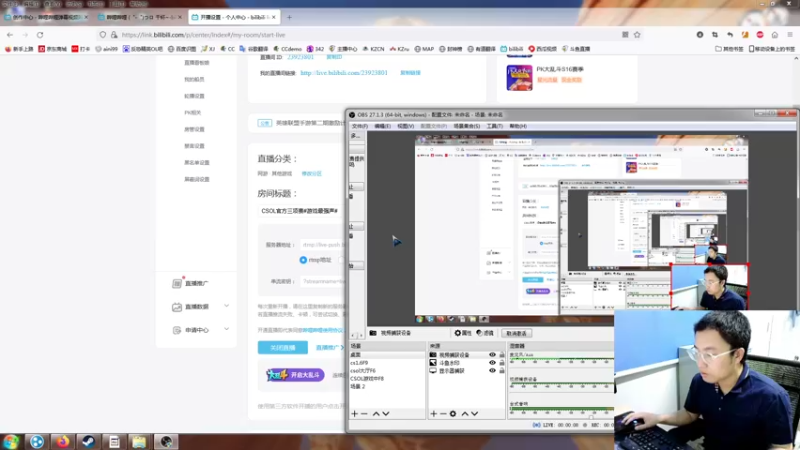
Task: Lock the 视频捕获设备 source
Action: pyautogui.click(x=502, y=355)
